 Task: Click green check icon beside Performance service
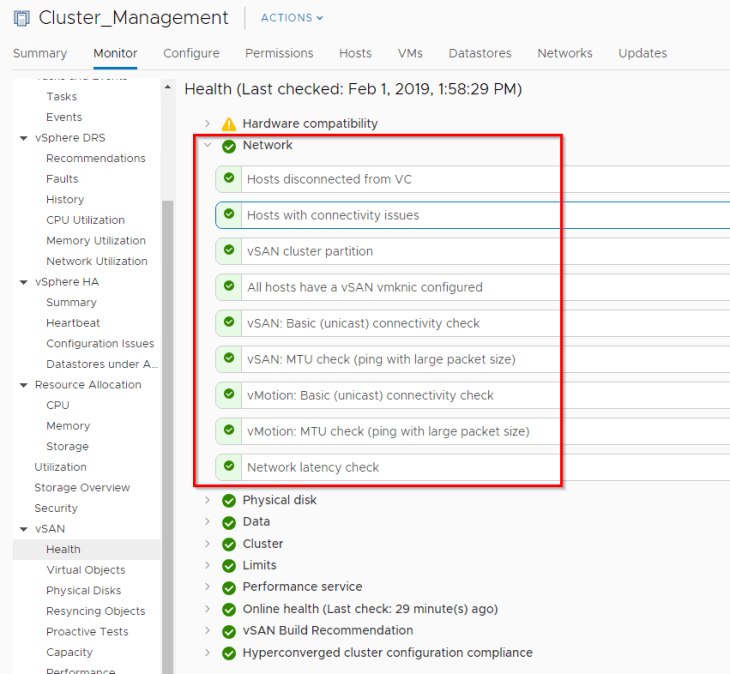click(229, 587)
